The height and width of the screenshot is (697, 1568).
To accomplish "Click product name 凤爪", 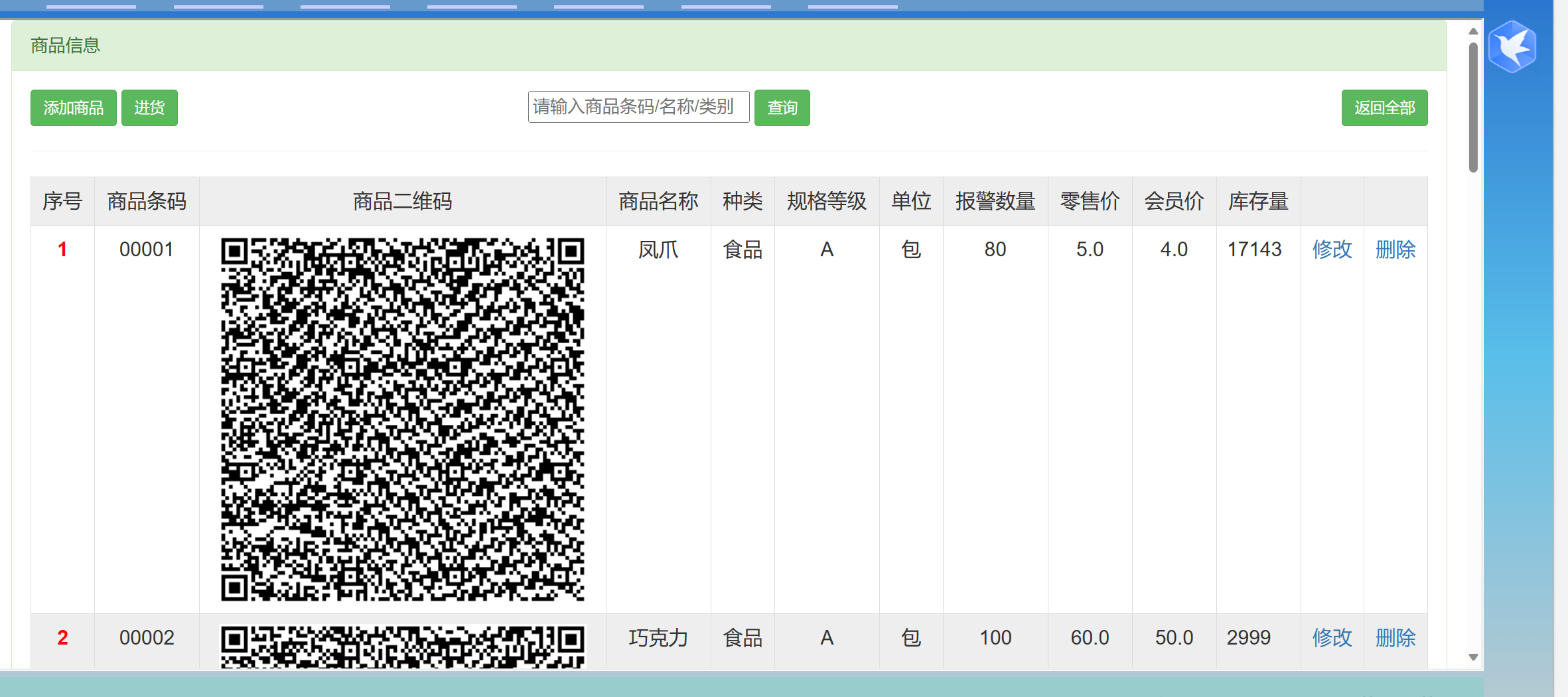I will point(658,250).
